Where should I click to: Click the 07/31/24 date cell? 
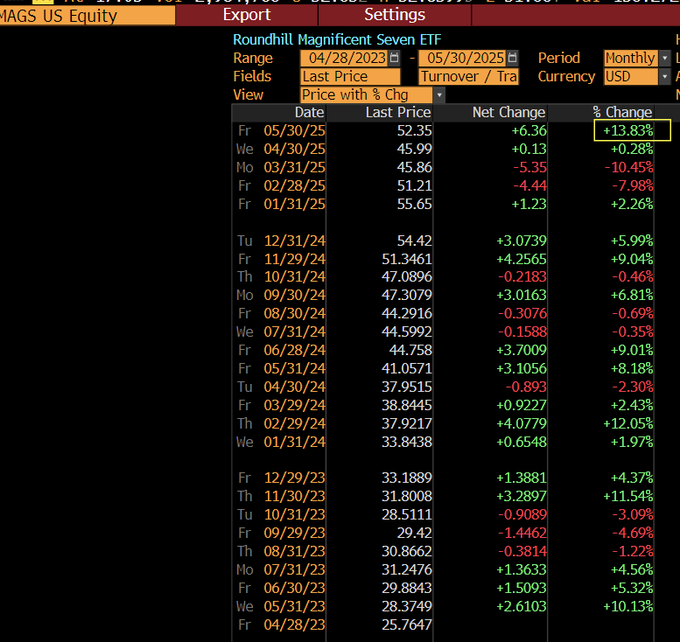294,332
